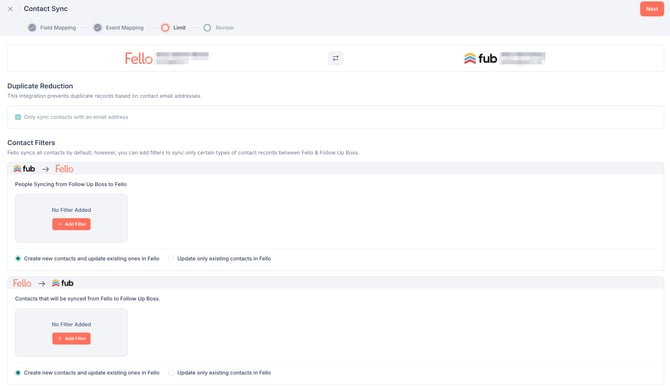Click the Contact Filters heading
The width and height of the screenshot is (670, 390).
click(x=31, y=143)
